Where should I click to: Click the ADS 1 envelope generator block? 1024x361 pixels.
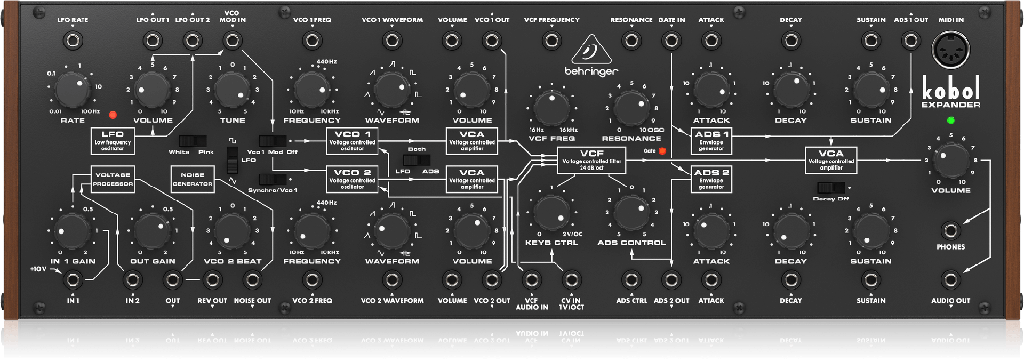(x=711, y=141)
